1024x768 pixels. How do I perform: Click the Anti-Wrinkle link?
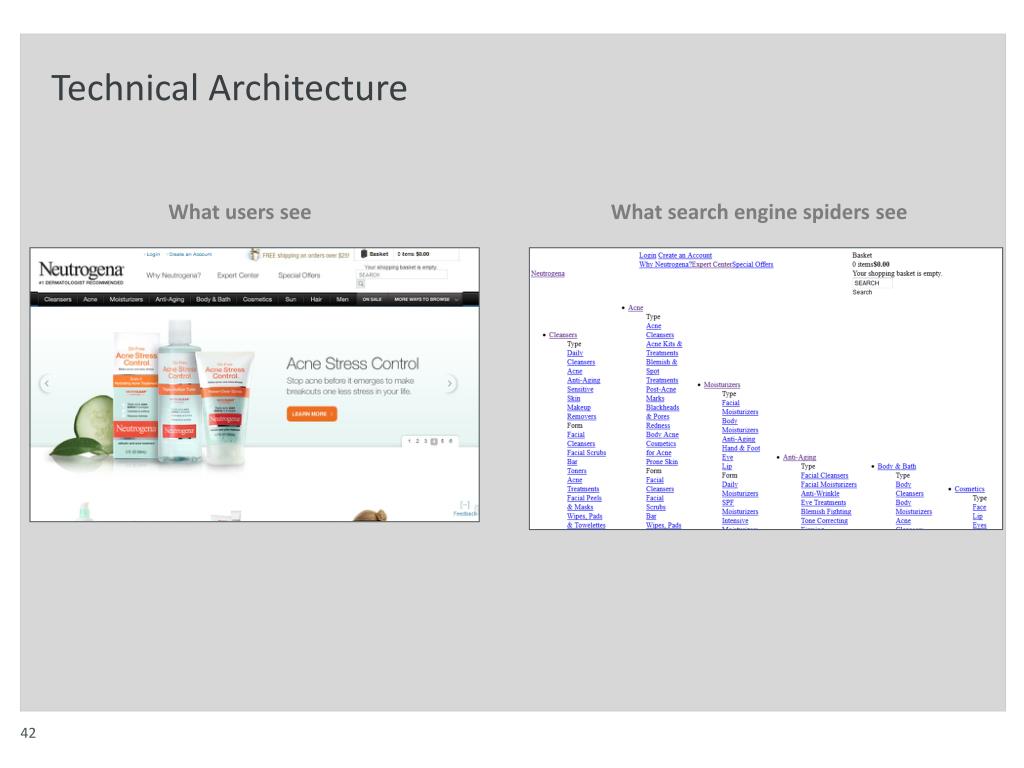(820, 494)
